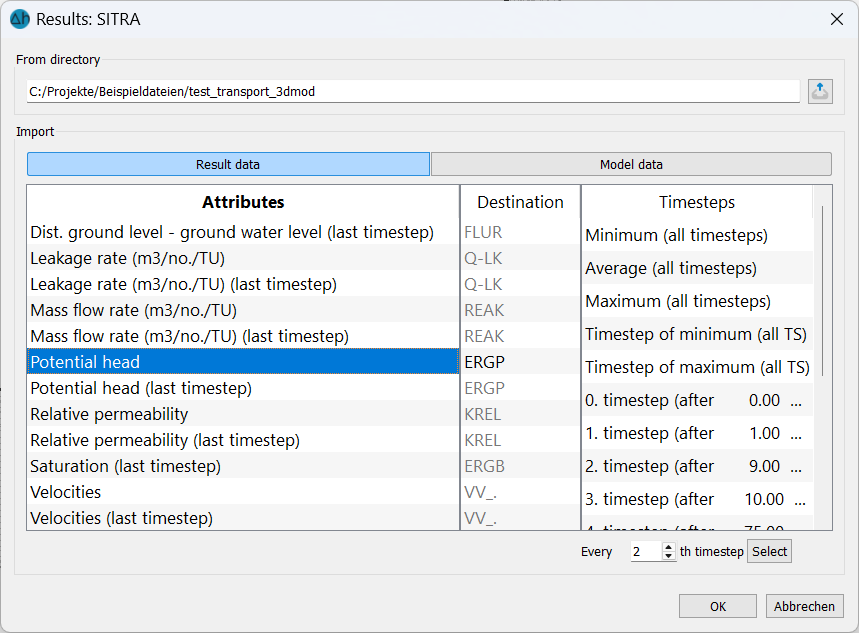
Task: Select 1. timestep (after 1.00)
Action: coord(697,433)
